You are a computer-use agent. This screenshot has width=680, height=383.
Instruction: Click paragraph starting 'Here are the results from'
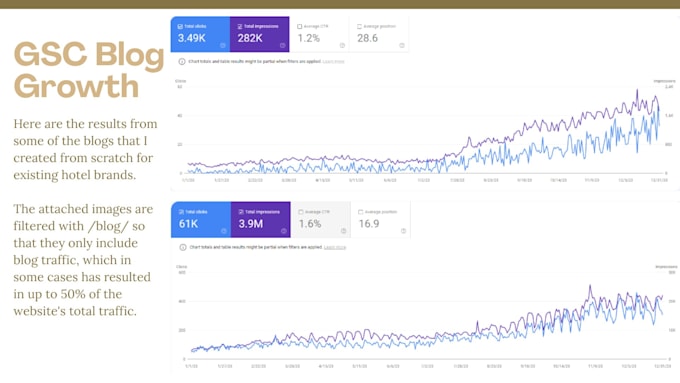85,149
